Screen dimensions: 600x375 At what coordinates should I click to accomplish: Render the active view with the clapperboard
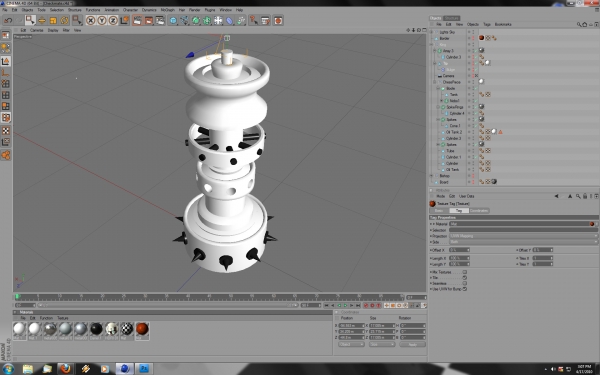click(137, 20)
